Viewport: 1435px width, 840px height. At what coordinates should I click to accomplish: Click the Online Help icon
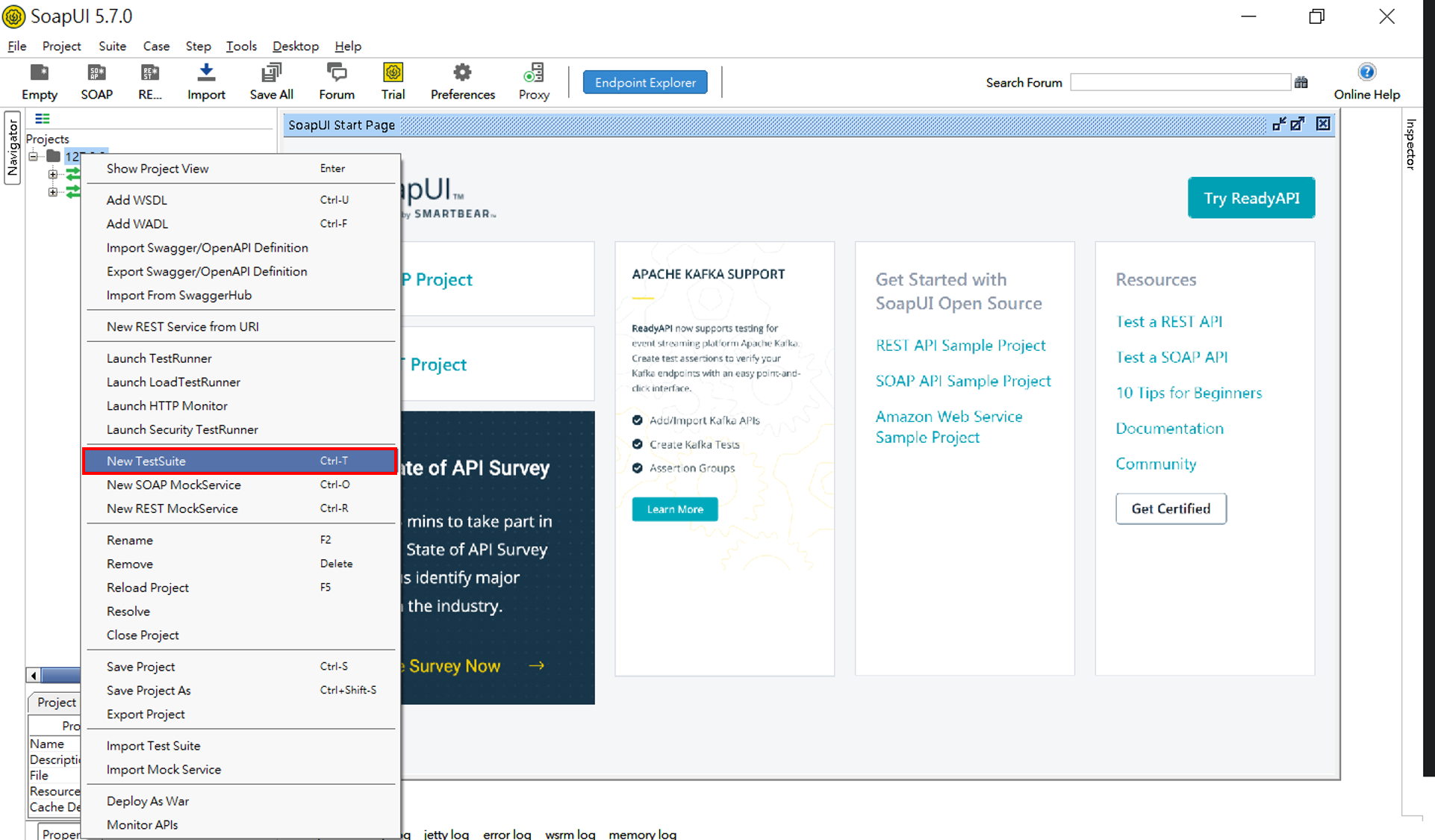(1366, 72)
